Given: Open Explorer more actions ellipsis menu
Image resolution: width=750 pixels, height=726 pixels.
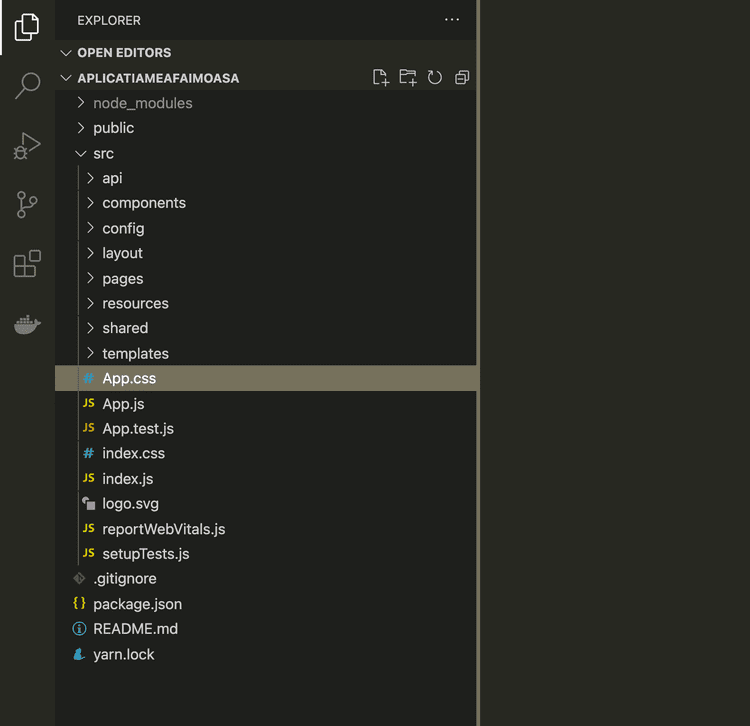Looking at the screenshot, I should point(452,20).
